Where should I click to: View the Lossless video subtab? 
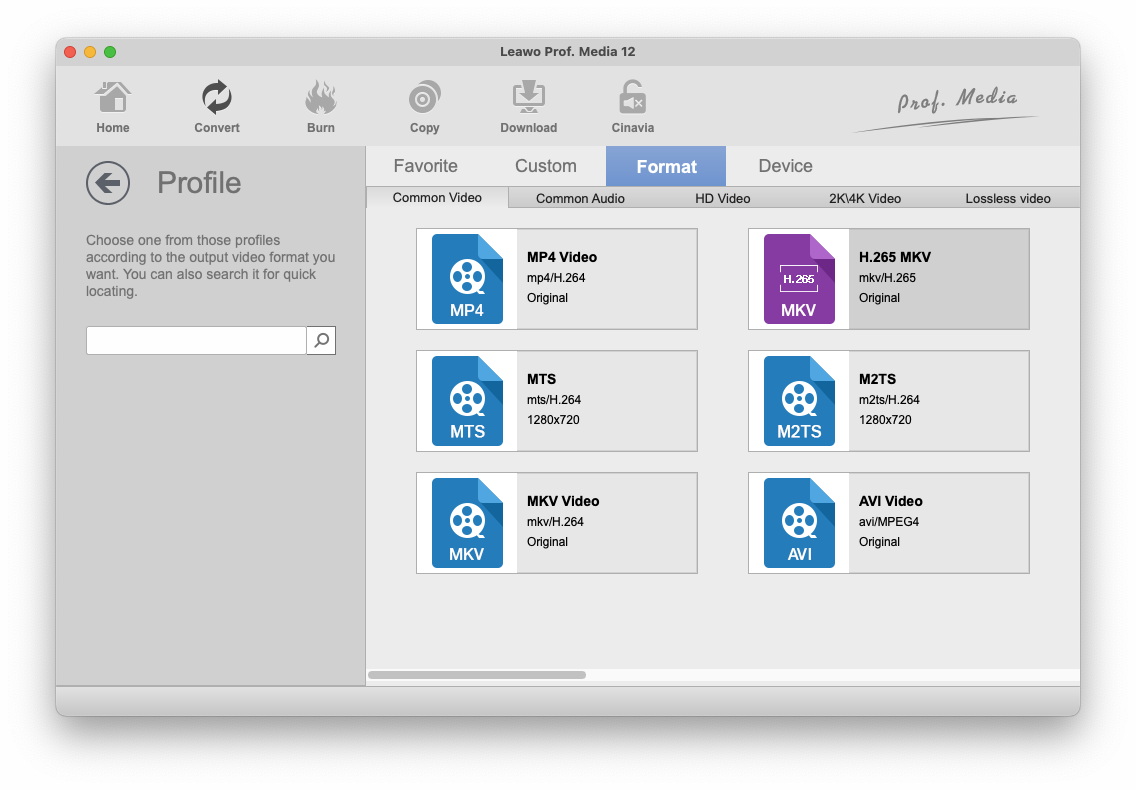point(1007,198)
